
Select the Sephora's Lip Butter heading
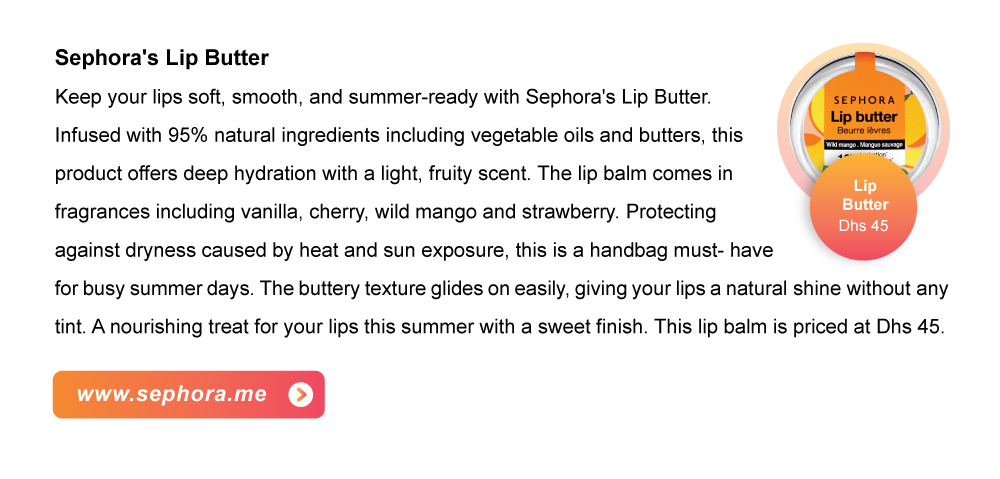tap(162, 58)
